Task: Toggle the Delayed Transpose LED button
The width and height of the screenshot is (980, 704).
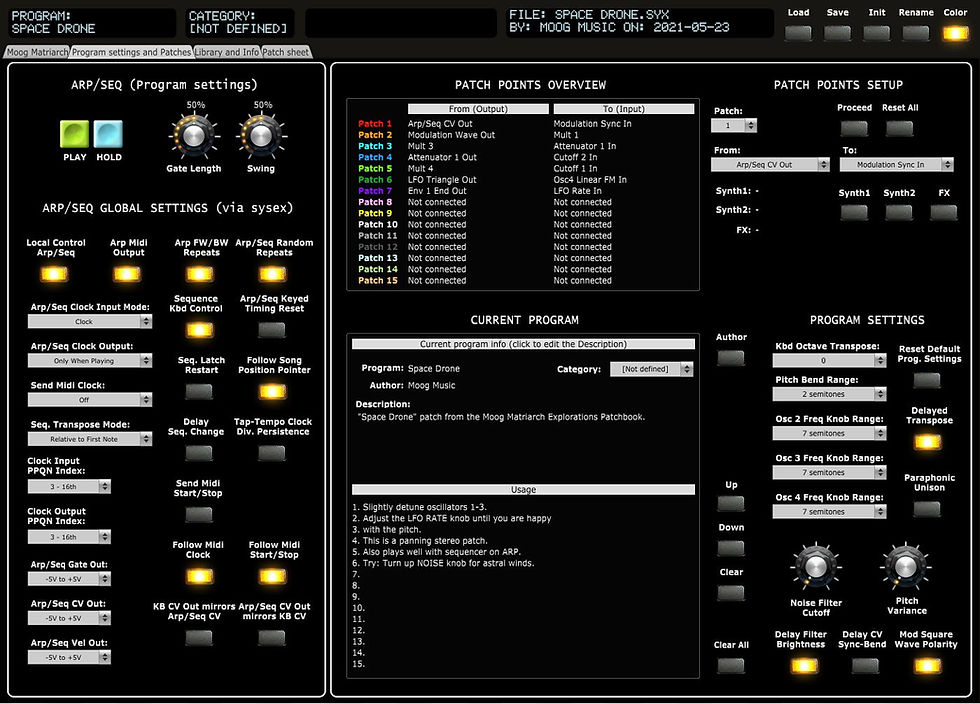Action: [x=928, y=442]
